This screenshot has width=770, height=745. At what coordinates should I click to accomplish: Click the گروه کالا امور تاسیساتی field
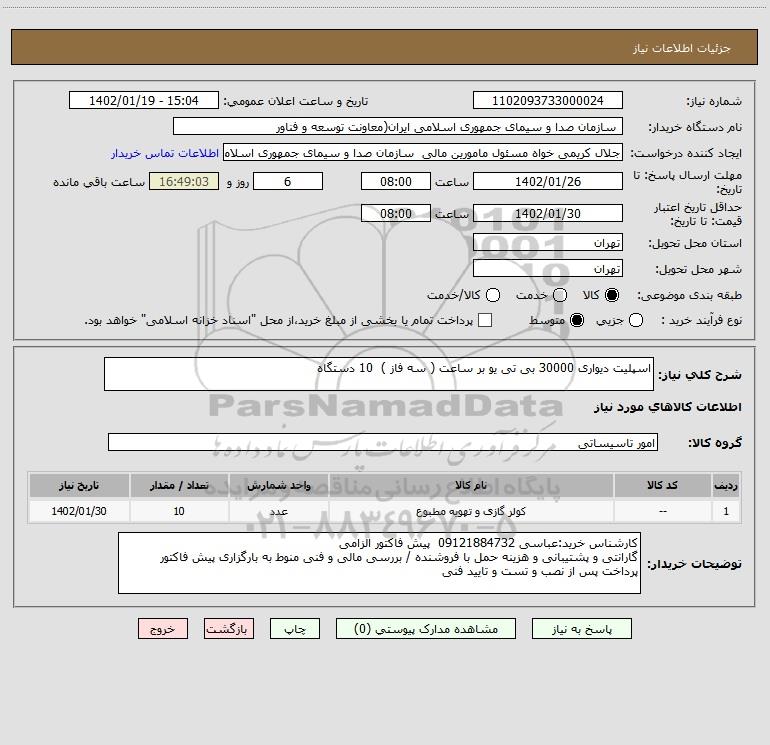(x=383, y=442)
